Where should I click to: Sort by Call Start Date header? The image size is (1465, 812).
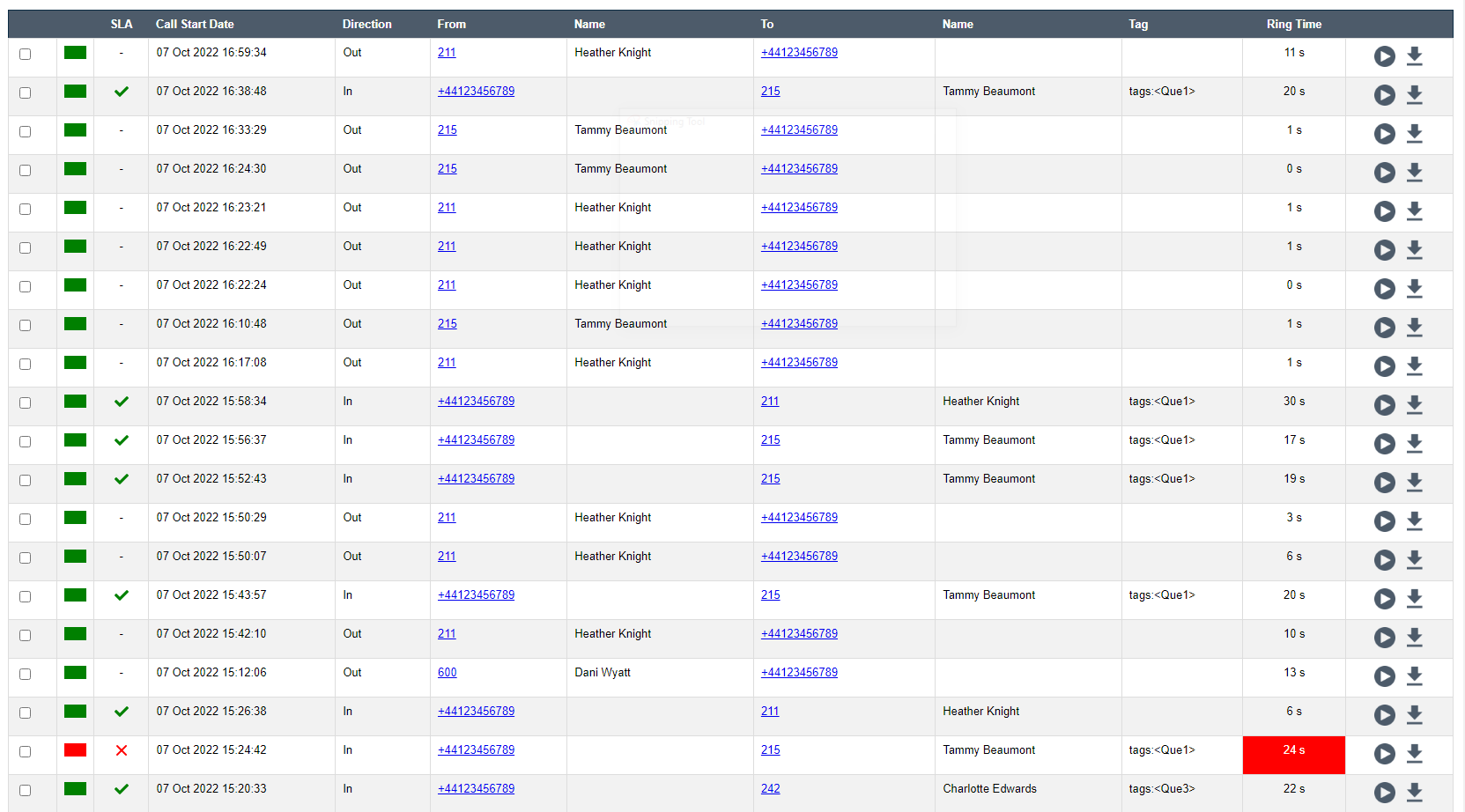point(195,24)
